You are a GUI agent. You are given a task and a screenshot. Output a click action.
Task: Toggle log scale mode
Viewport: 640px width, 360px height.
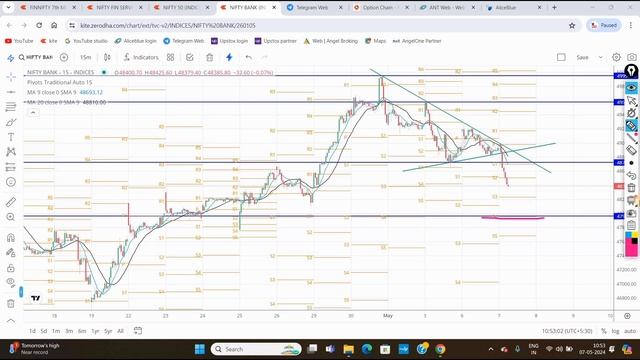[x=615, y=331]
